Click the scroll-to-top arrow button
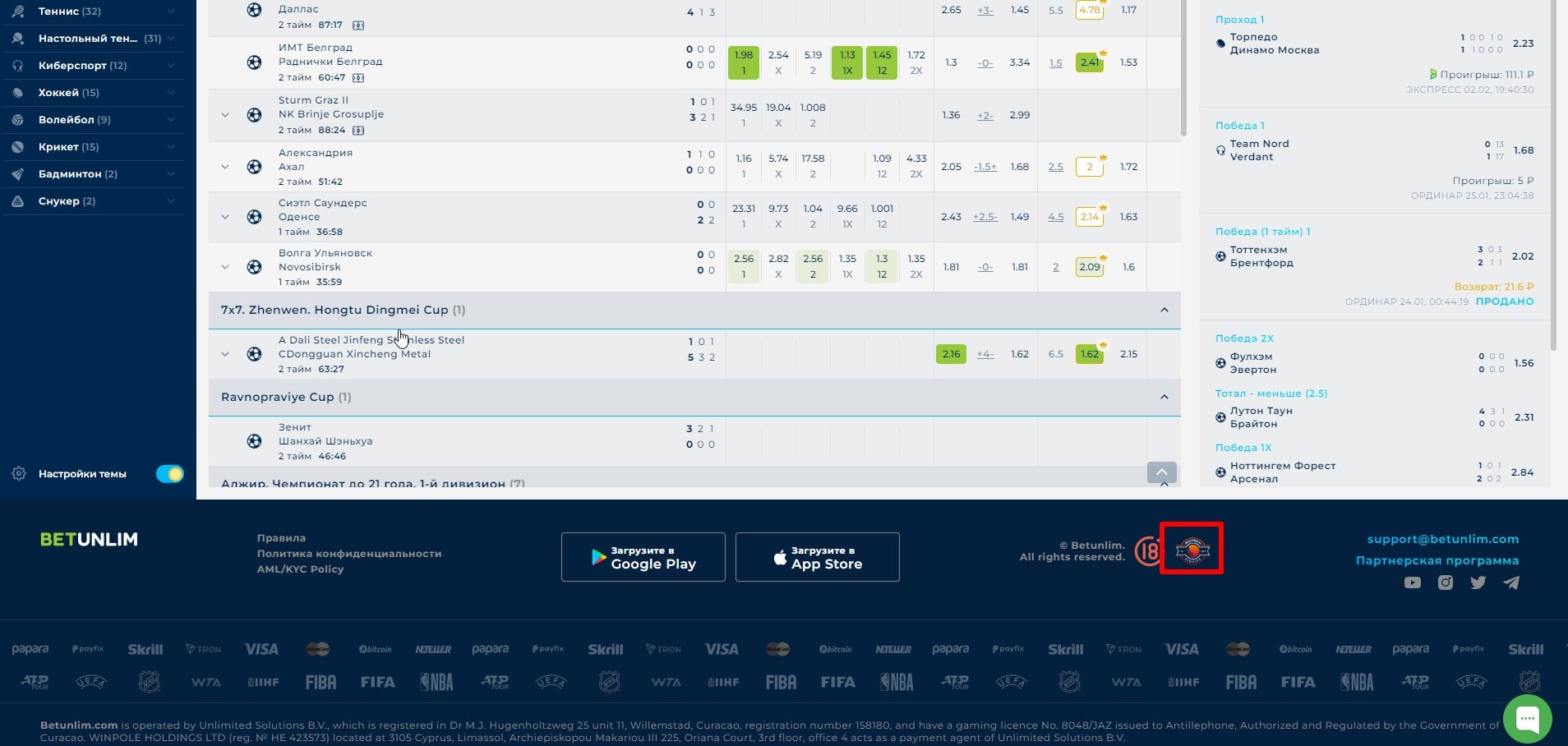Screen dimensions: 1568x746 point(1162,472)
